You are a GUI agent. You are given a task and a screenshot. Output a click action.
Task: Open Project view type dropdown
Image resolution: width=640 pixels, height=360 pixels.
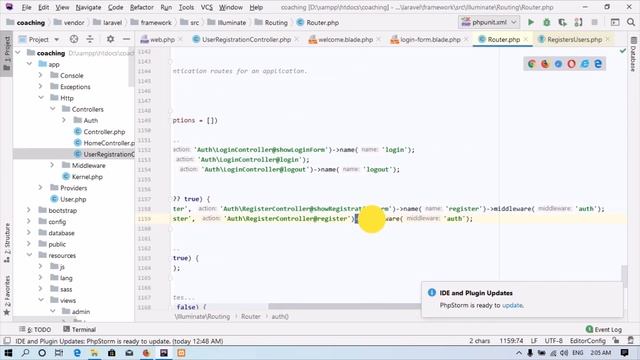pyautogui.click(x=57, y=39)
